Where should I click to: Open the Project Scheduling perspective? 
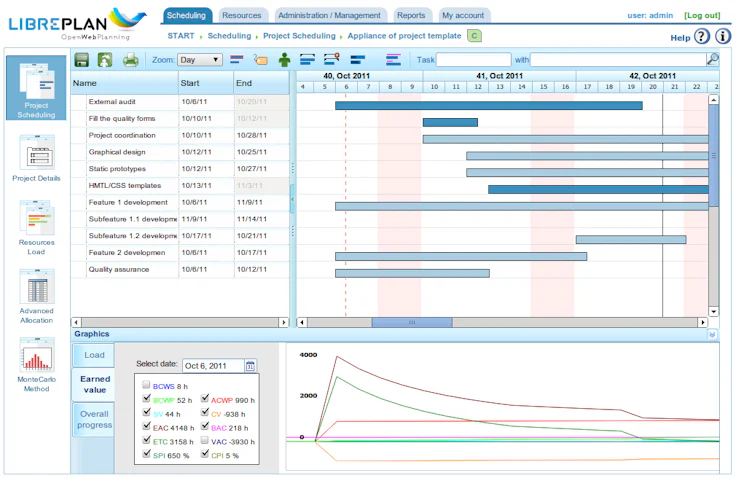pyautogui.click(x=36, y=88)
